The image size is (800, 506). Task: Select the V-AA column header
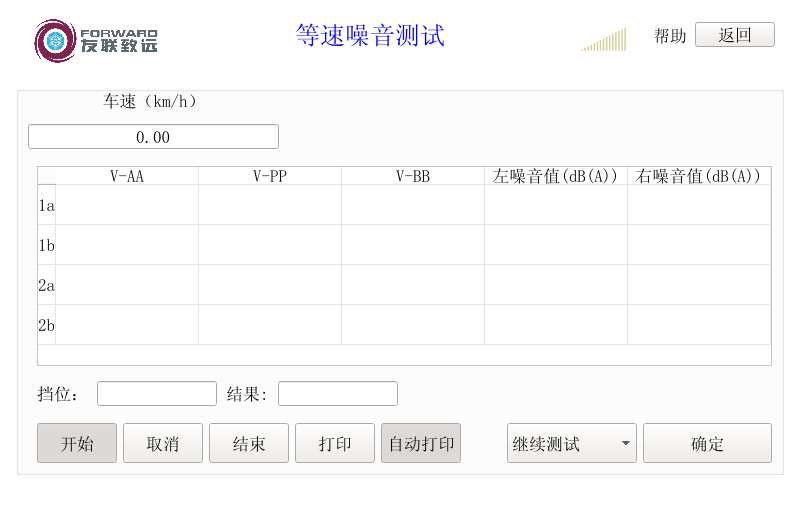coord(127,176)
